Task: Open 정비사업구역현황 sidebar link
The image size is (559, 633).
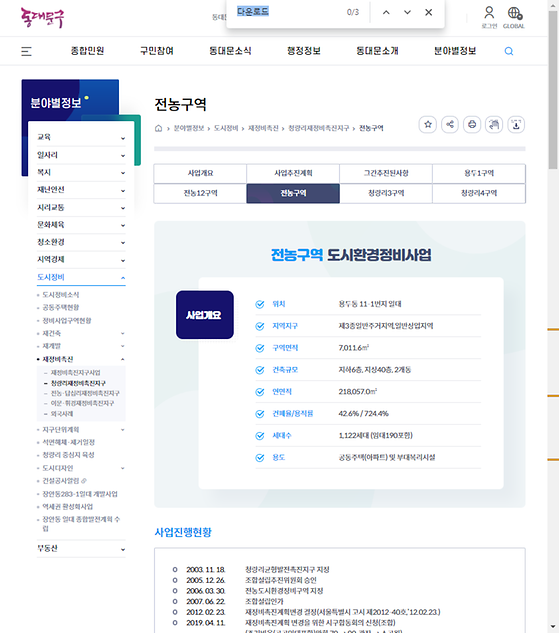Action: [67, 321]
